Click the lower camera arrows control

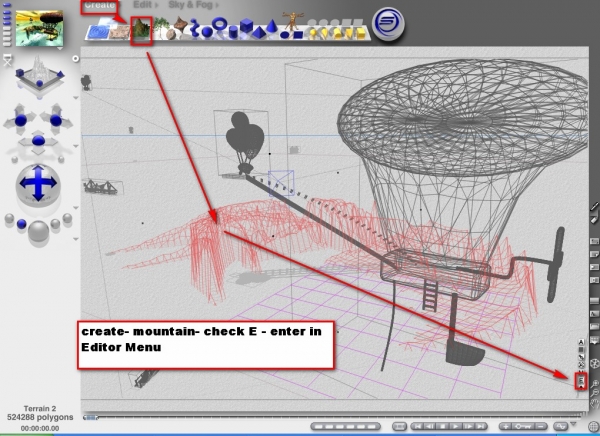tap(38, 142)
